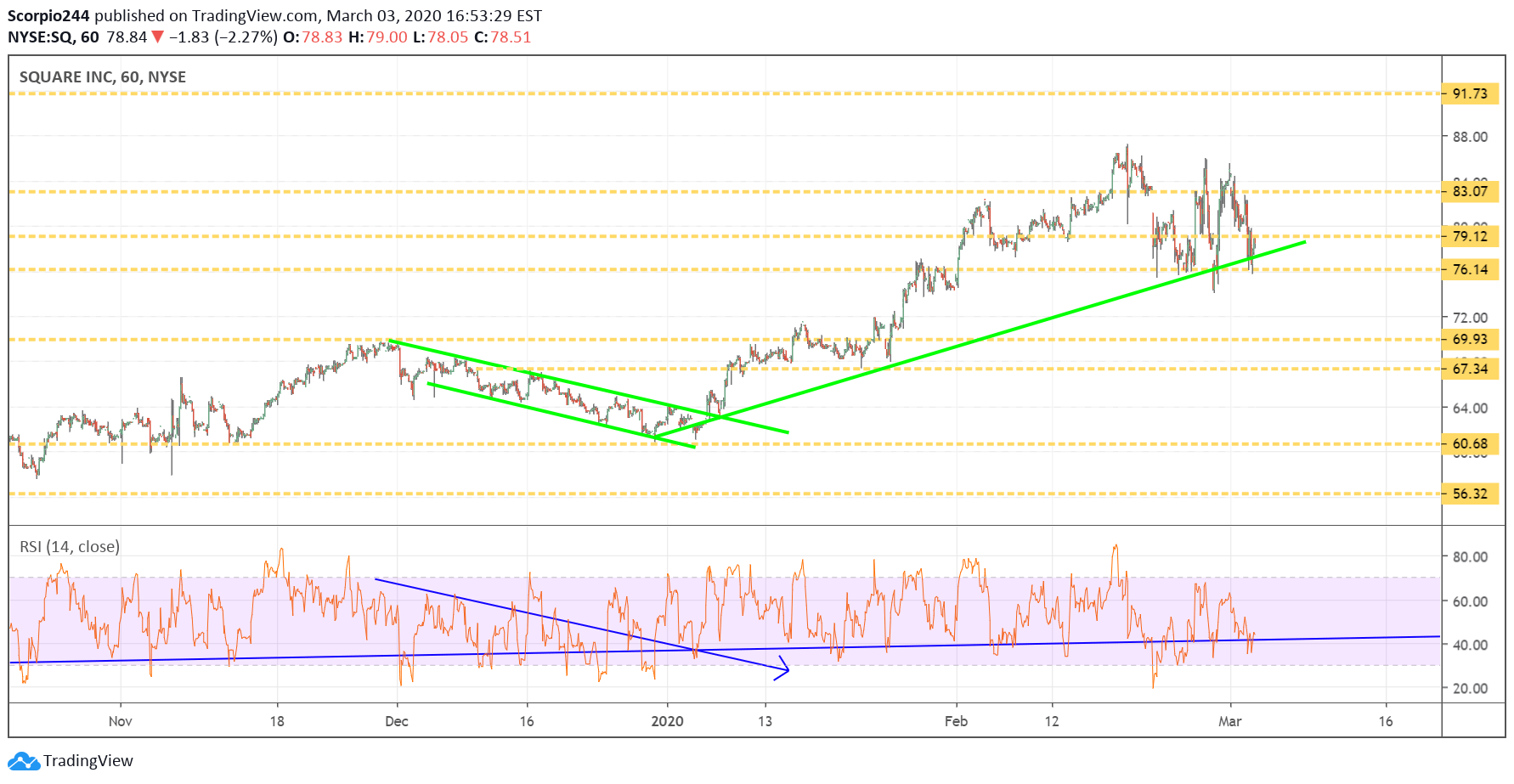The height and width of the screenshot is (784, 1514).
Task: Select the 60.68 price level label
Action: click(1470, 443)
